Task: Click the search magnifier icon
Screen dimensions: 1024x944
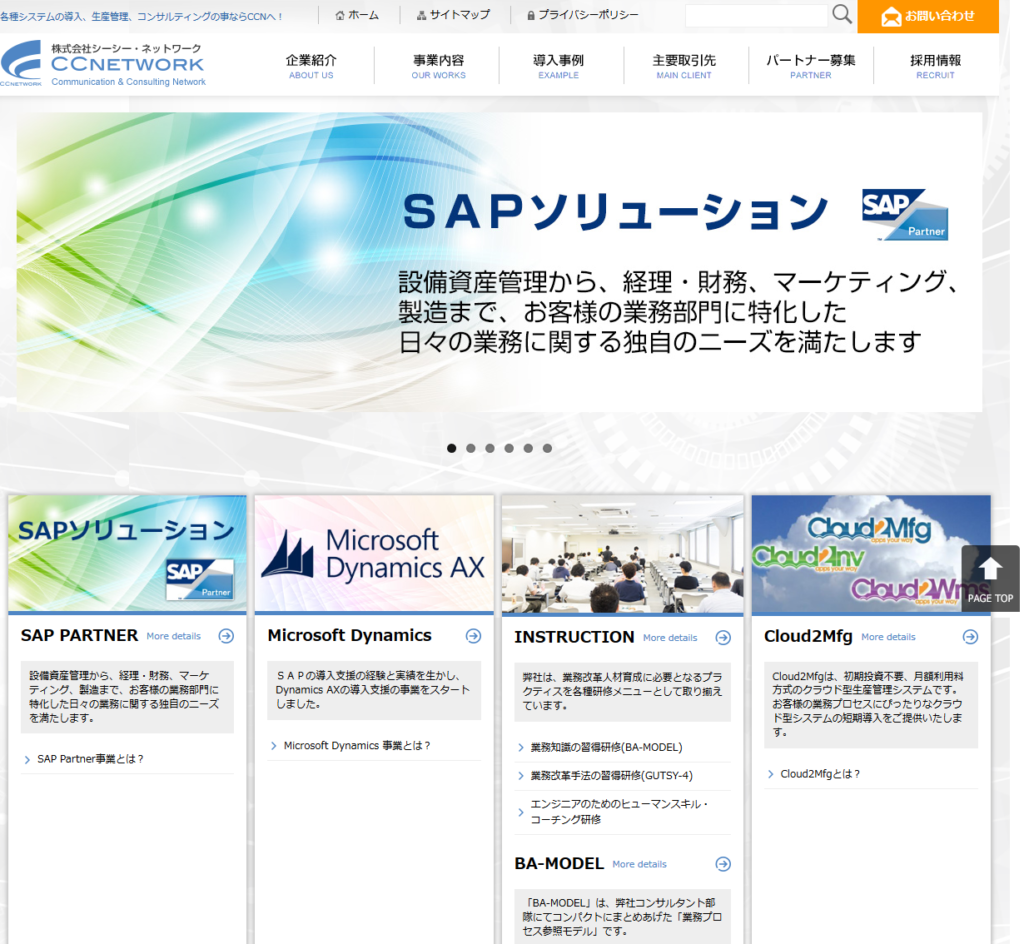Action: (842, 15)
